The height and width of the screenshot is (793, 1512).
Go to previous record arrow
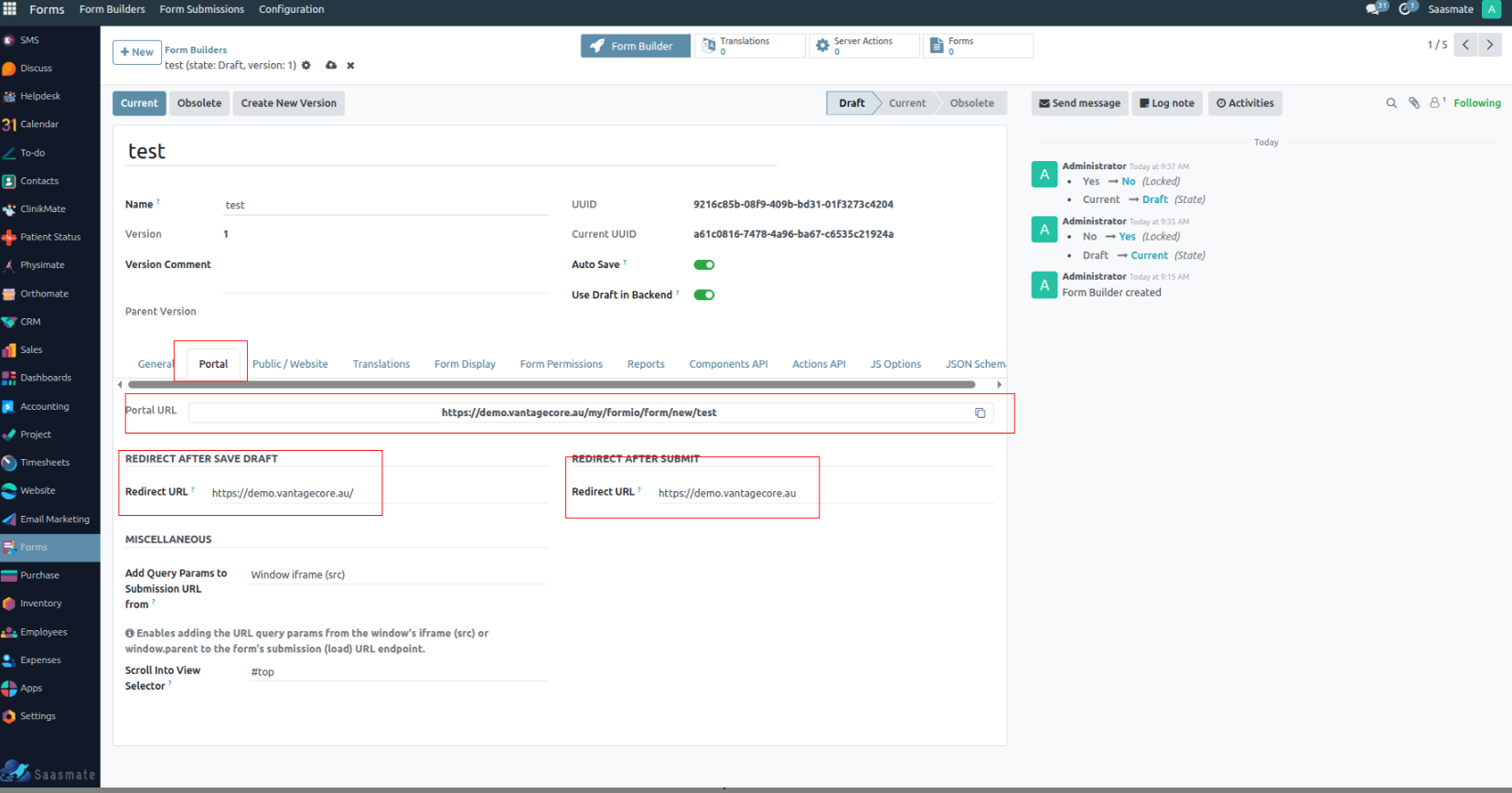click(x=1465, y=45)
